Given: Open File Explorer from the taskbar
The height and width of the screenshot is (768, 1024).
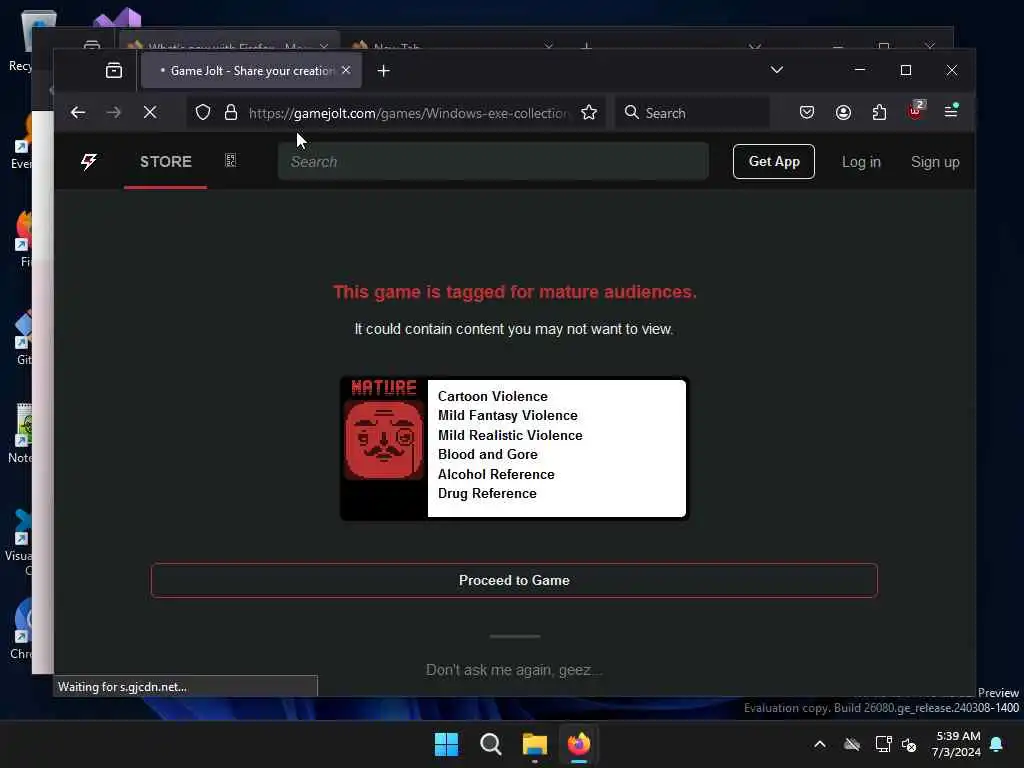Looking at the screenshot, I should coord(535,744).
